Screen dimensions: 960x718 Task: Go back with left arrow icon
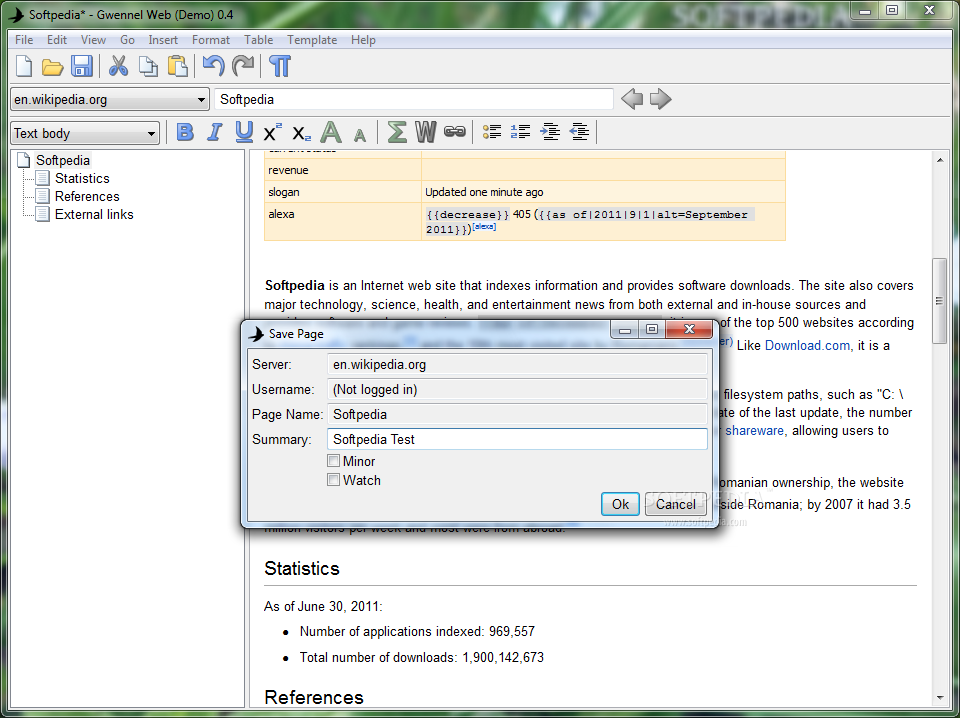[632, 99]
